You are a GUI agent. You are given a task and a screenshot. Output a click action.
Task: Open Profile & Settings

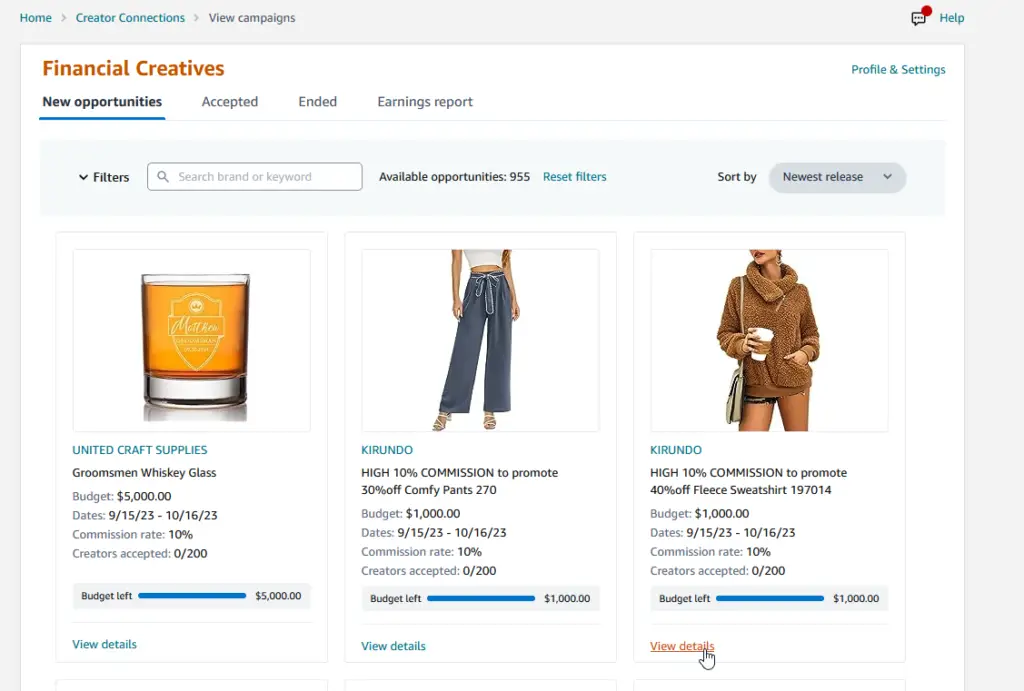(x=898, y=69)
